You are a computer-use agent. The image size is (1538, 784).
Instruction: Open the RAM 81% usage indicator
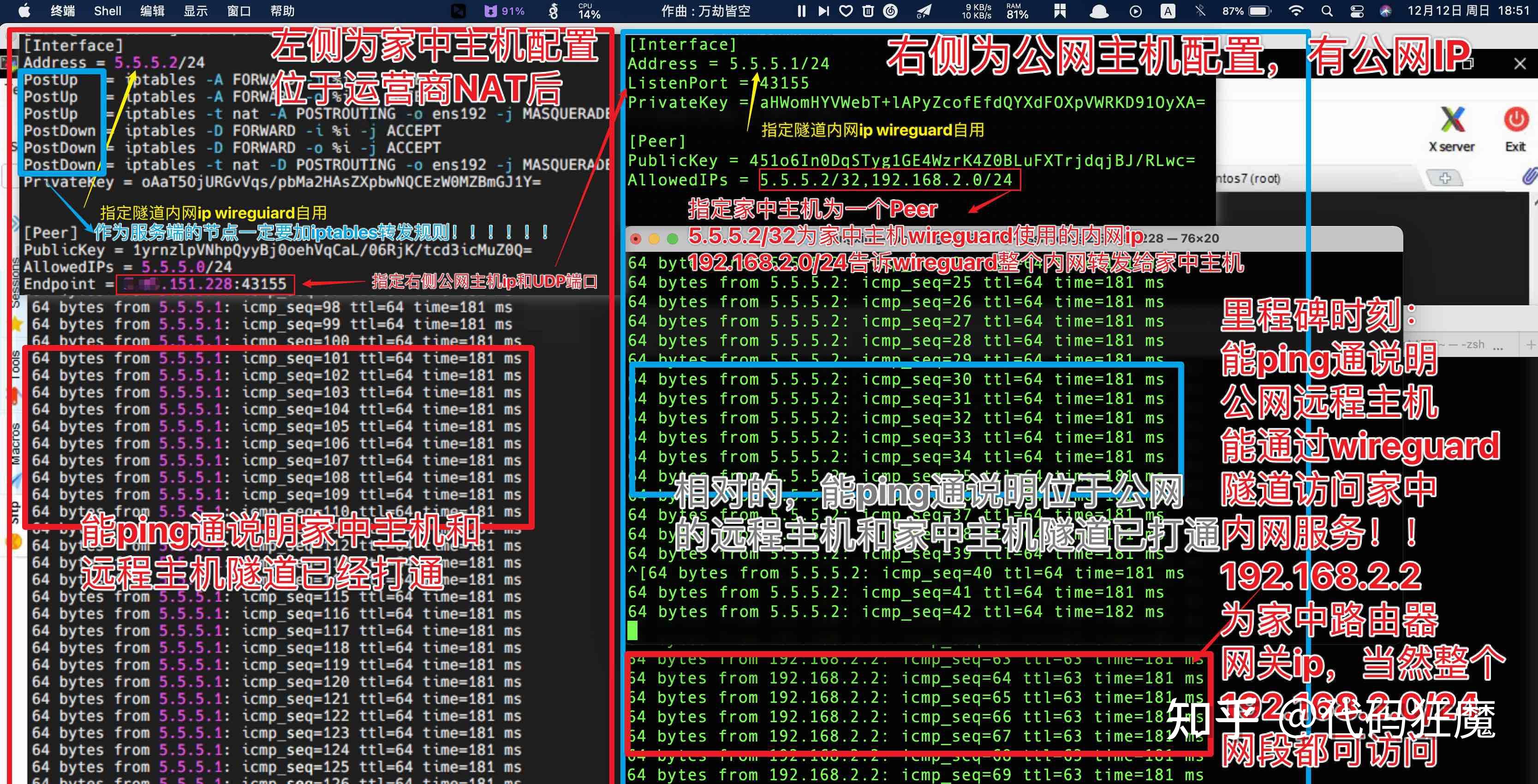point(1017,11)
